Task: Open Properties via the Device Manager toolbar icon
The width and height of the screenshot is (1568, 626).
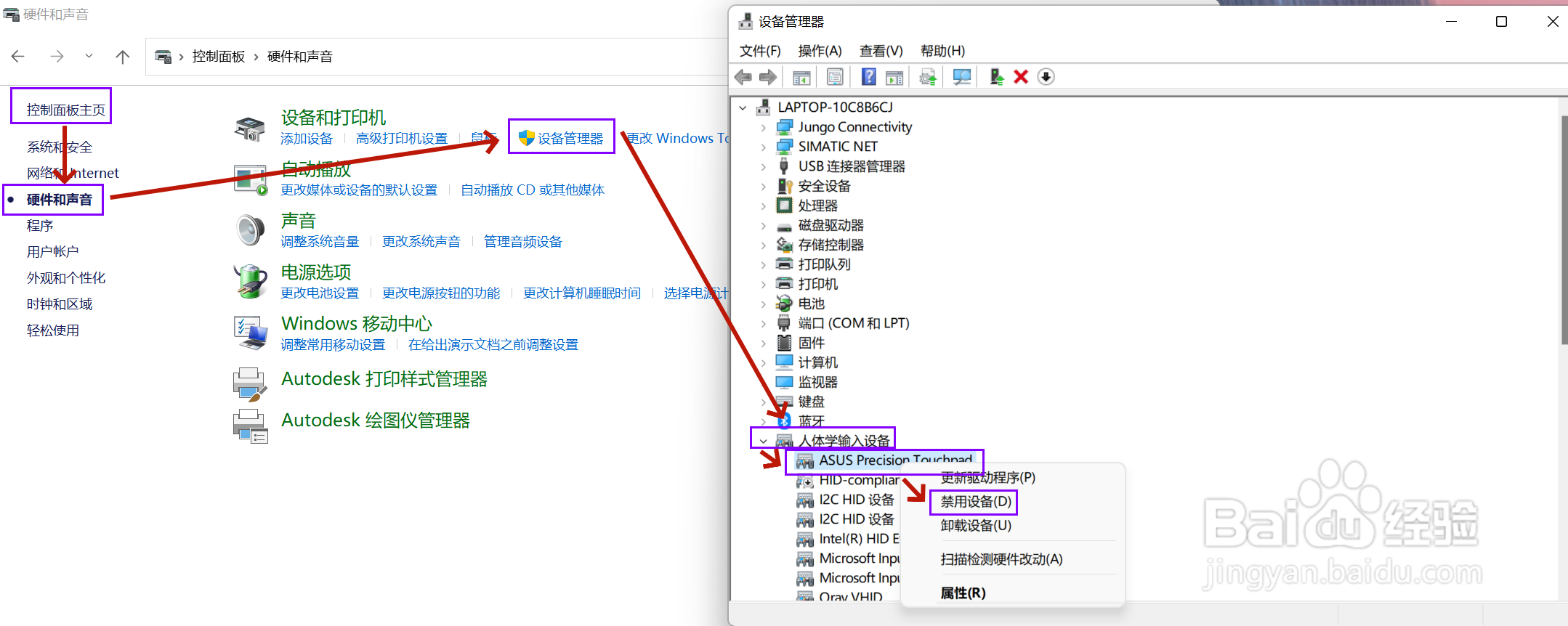Action: 836,77
